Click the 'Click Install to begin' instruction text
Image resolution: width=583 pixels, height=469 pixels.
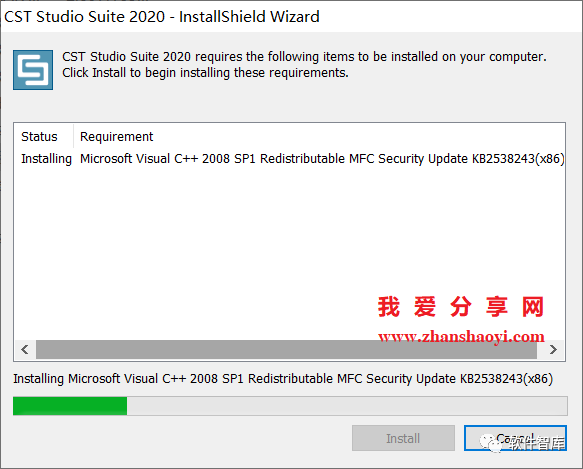point(205,73)
